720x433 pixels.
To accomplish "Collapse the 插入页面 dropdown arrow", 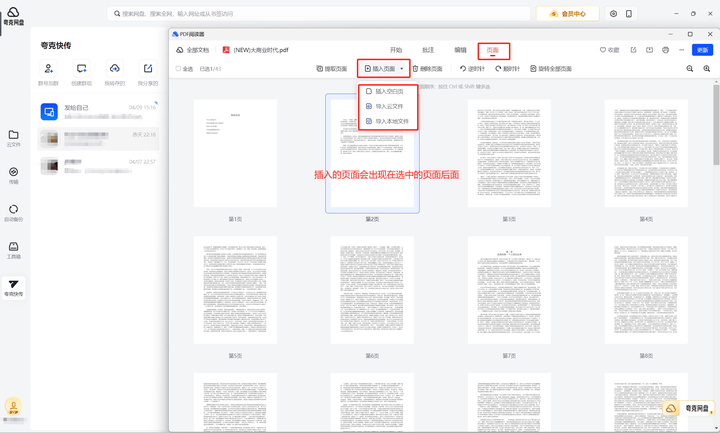I will (x=402, y=69).
